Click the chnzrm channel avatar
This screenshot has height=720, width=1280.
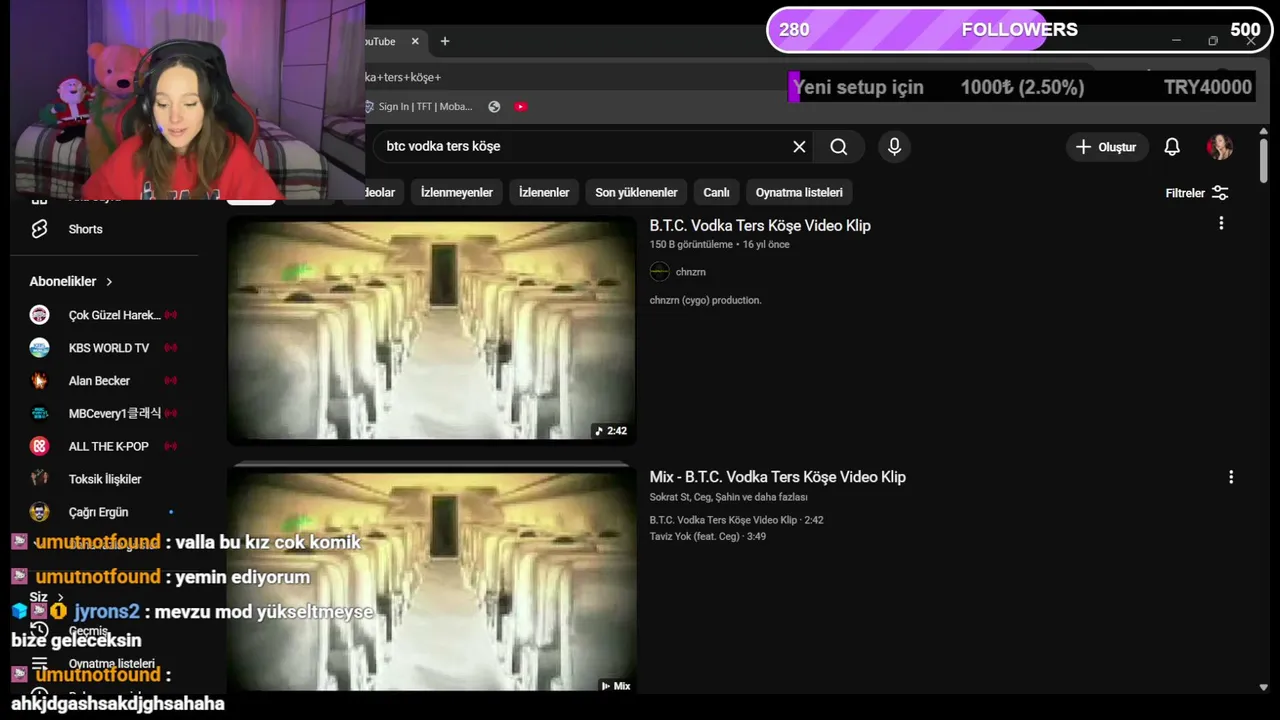pos(659,272)
